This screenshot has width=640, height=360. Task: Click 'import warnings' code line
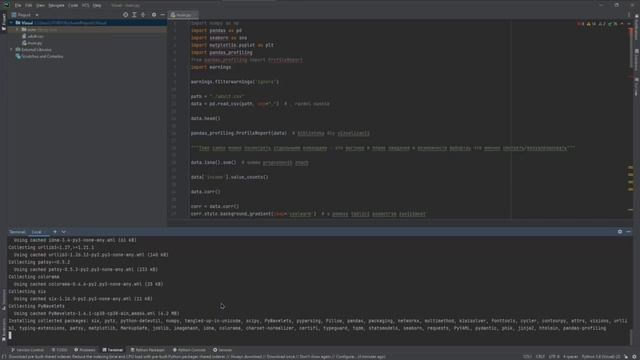(x=211, y=67)
